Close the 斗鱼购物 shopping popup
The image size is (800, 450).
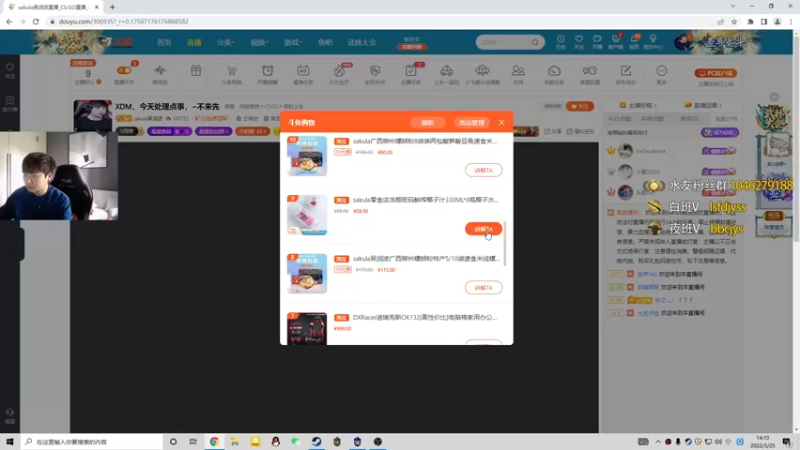click(502, 122)
